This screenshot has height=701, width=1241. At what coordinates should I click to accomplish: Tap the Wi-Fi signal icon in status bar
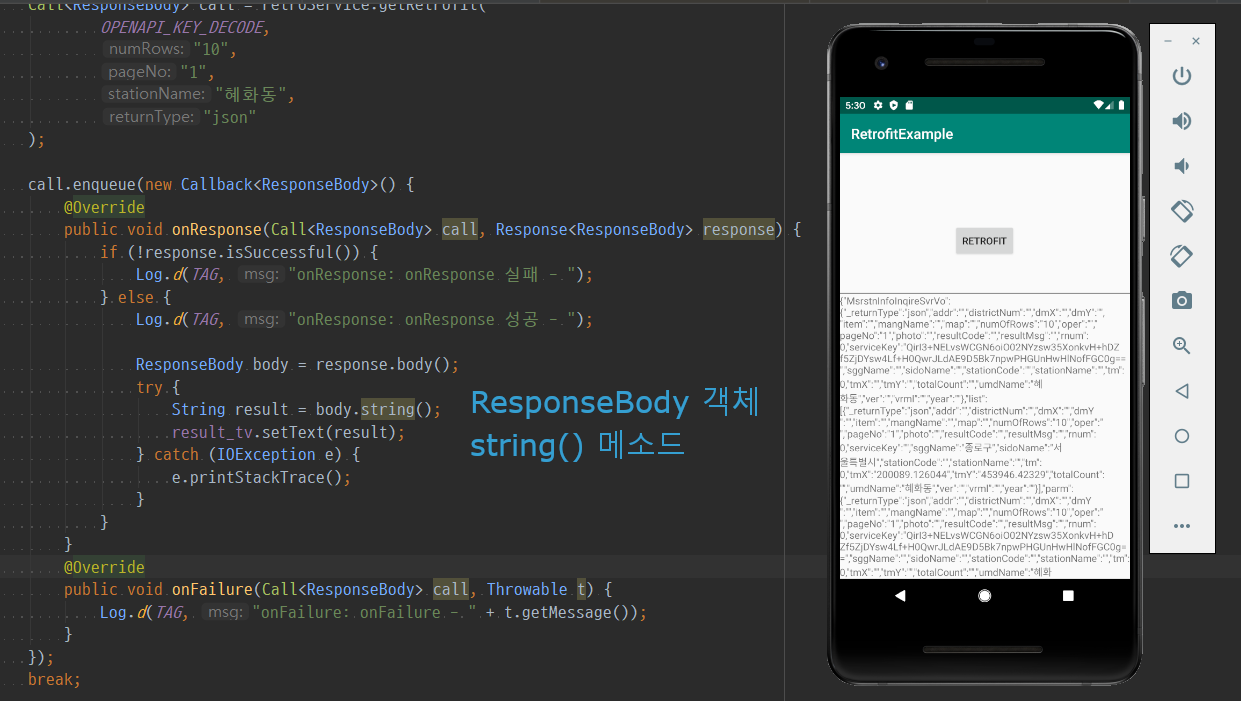point(1098,105)
